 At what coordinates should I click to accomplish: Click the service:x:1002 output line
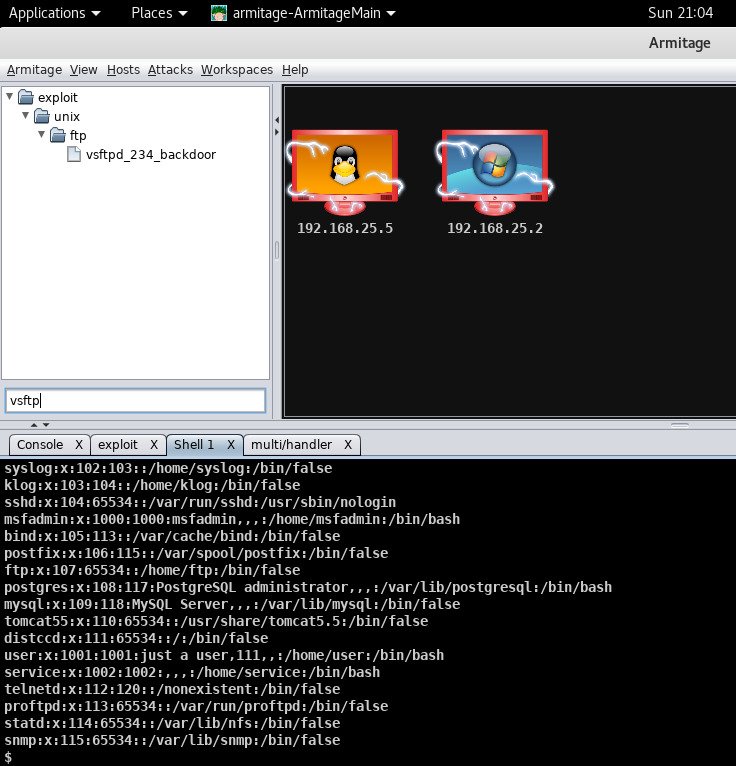(x=192, y=672)
